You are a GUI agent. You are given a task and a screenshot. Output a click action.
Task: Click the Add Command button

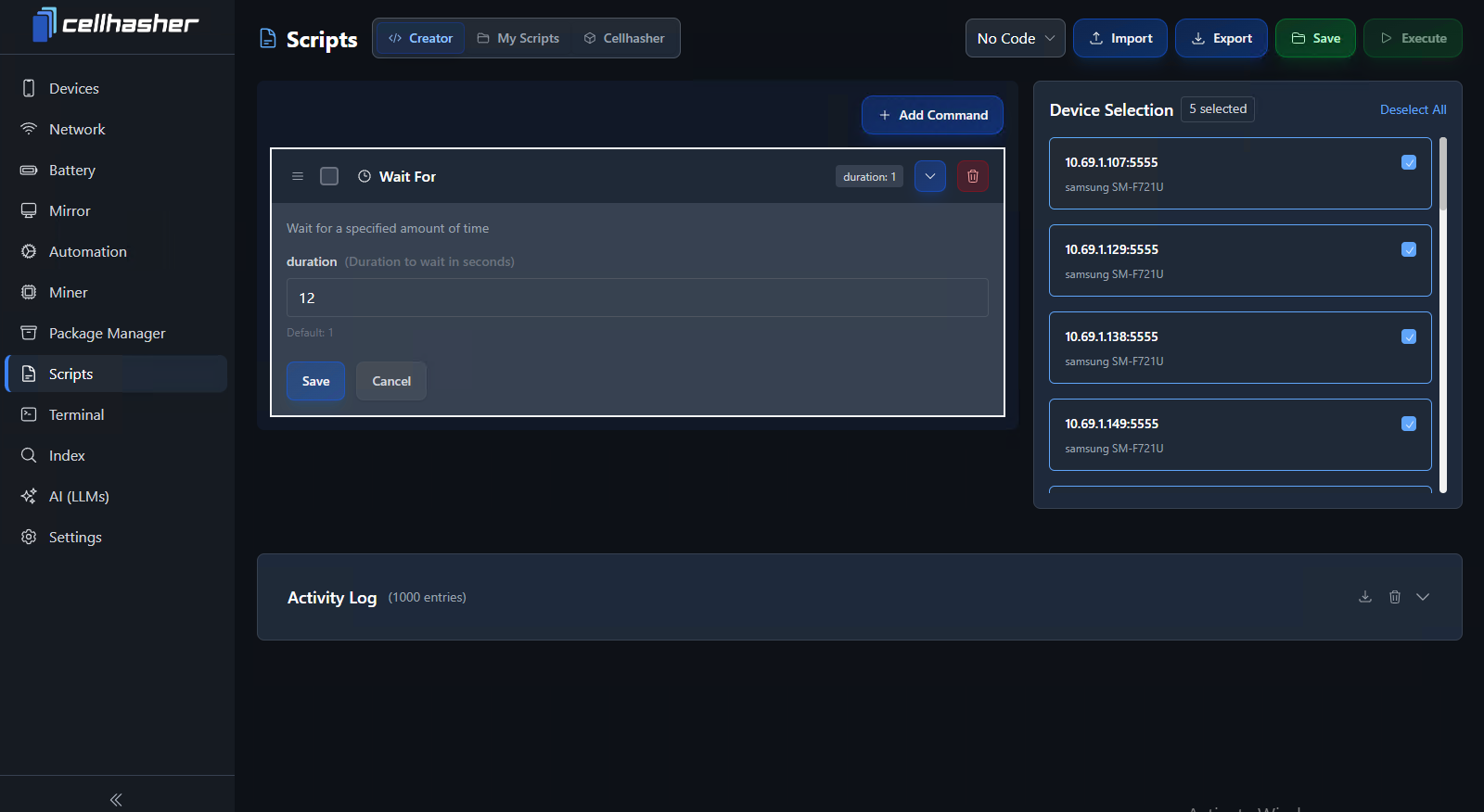(x=932, y=115)
